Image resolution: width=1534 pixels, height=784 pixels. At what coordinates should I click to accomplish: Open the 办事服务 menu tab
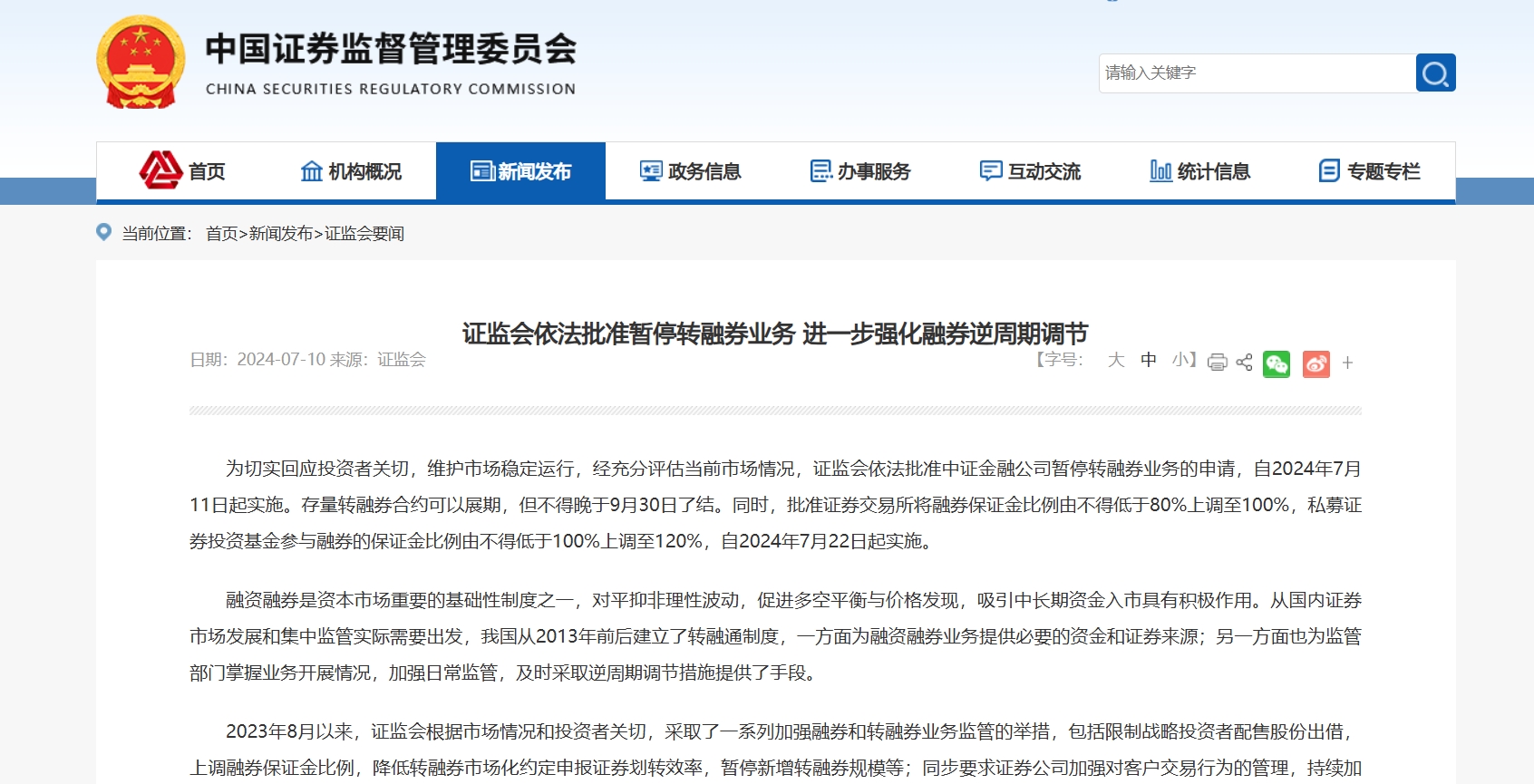tap(860, 171)
